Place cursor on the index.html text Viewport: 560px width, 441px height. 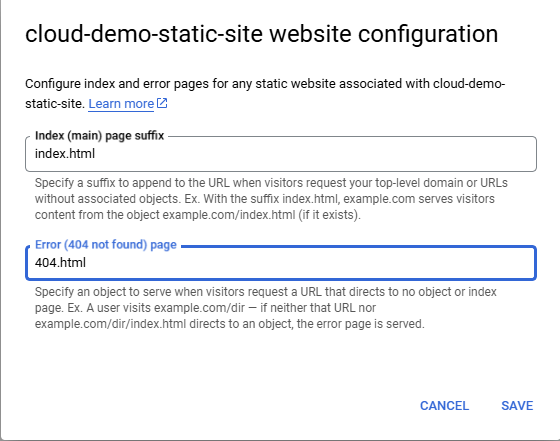[x=65, y=154]
